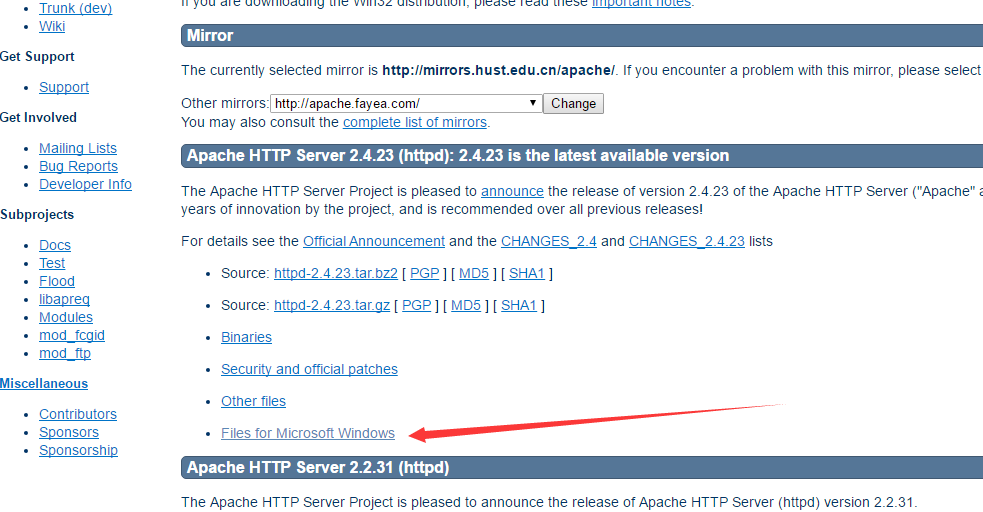This screenshot has width=983, height=512.
Task: Go to Mailing Lists in sidebar
Action: coord(78,148)
